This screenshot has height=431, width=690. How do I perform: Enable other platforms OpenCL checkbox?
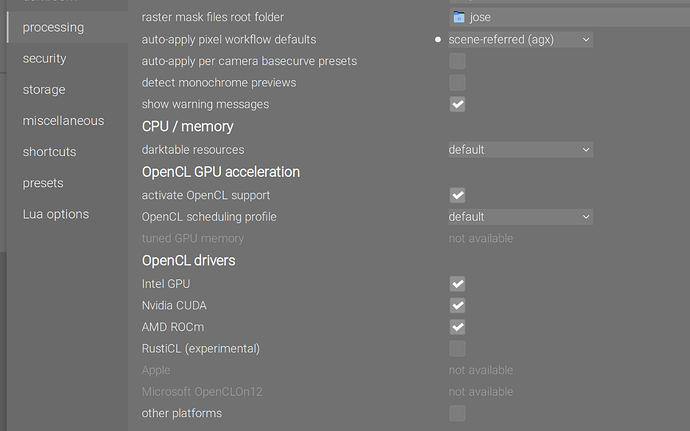[457, 413]
